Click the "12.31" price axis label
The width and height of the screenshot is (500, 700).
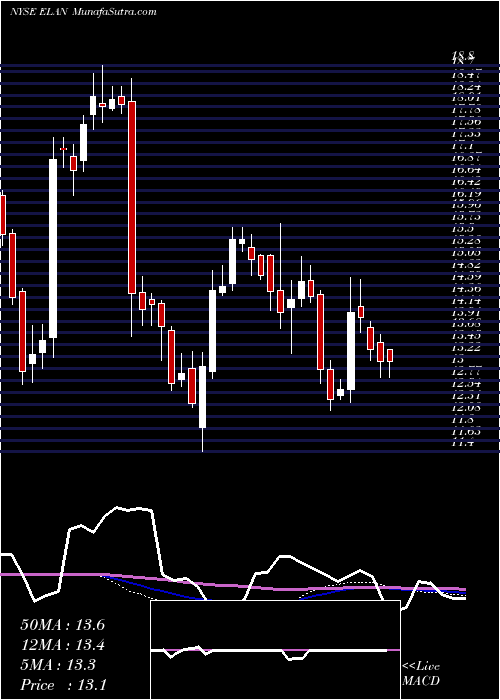coord(466,396)
